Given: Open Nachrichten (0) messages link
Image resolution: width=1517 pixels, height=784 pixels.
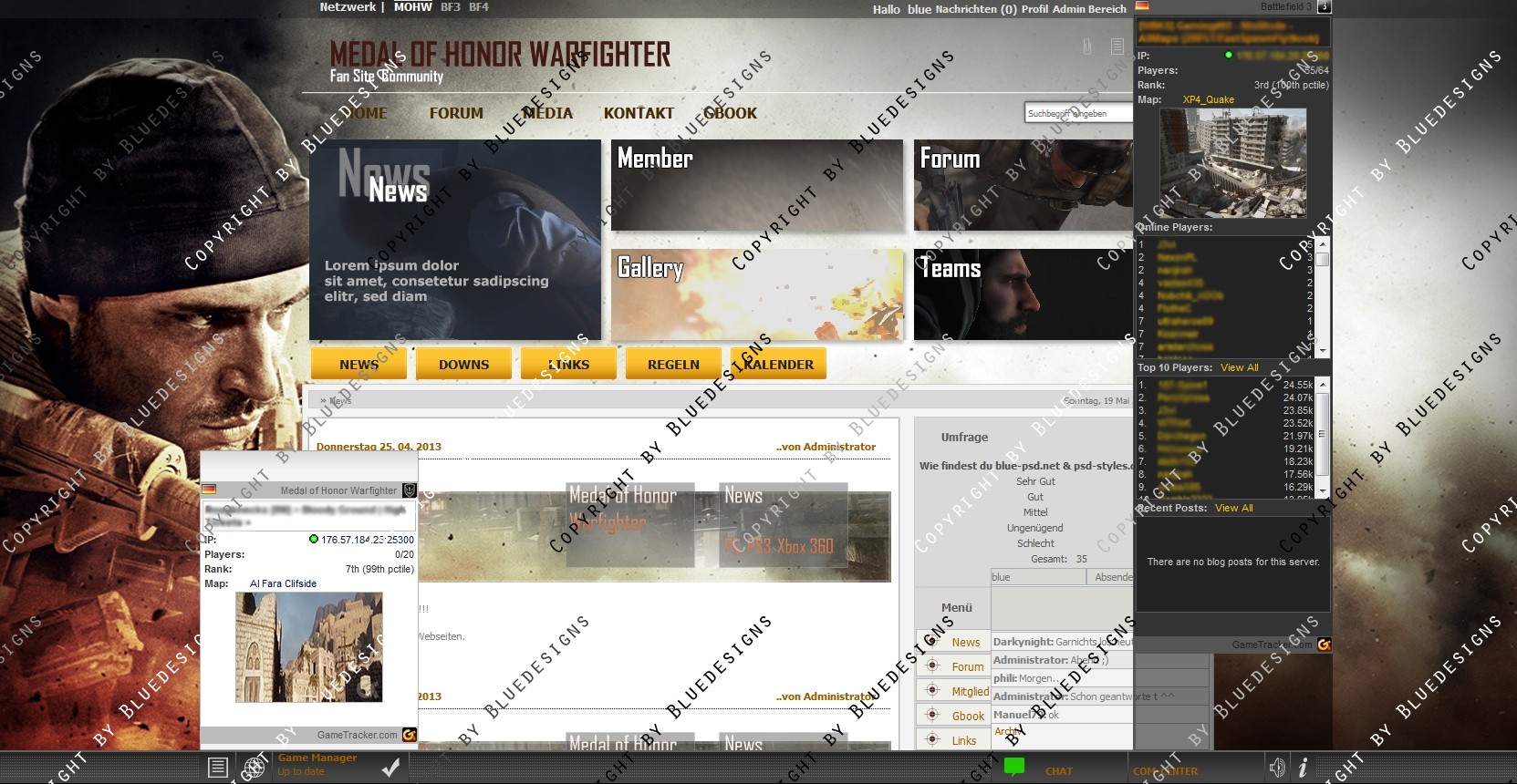Looking at the screenshot, I should point(975,9).
